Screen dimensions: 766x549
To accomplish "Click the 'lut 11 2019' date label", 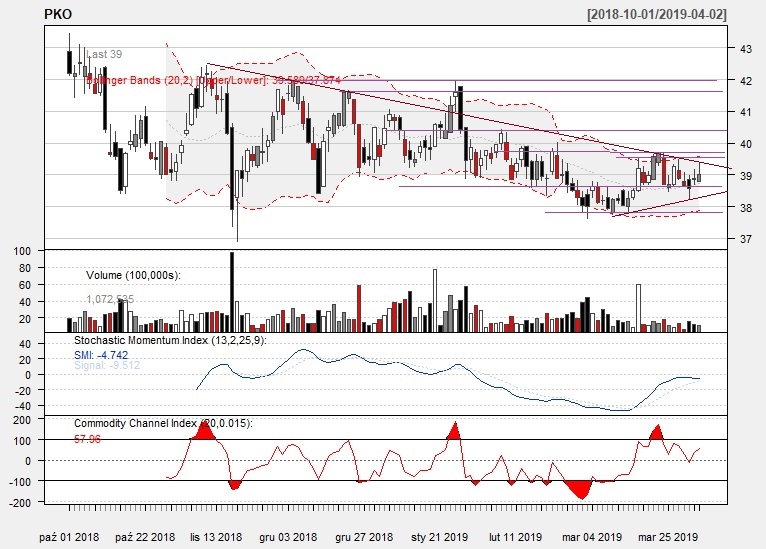I will pyautogui.click(x=515, y=537).
